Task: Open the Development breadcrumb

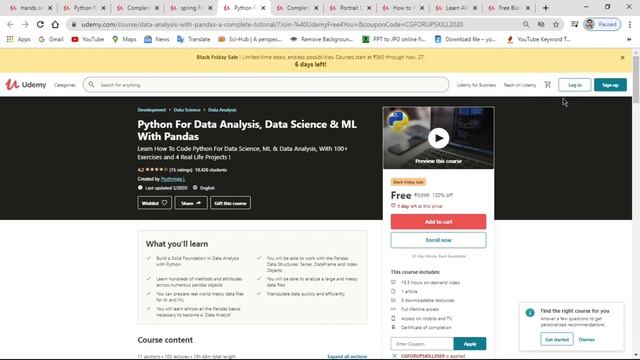Action: tap(151, 110)
